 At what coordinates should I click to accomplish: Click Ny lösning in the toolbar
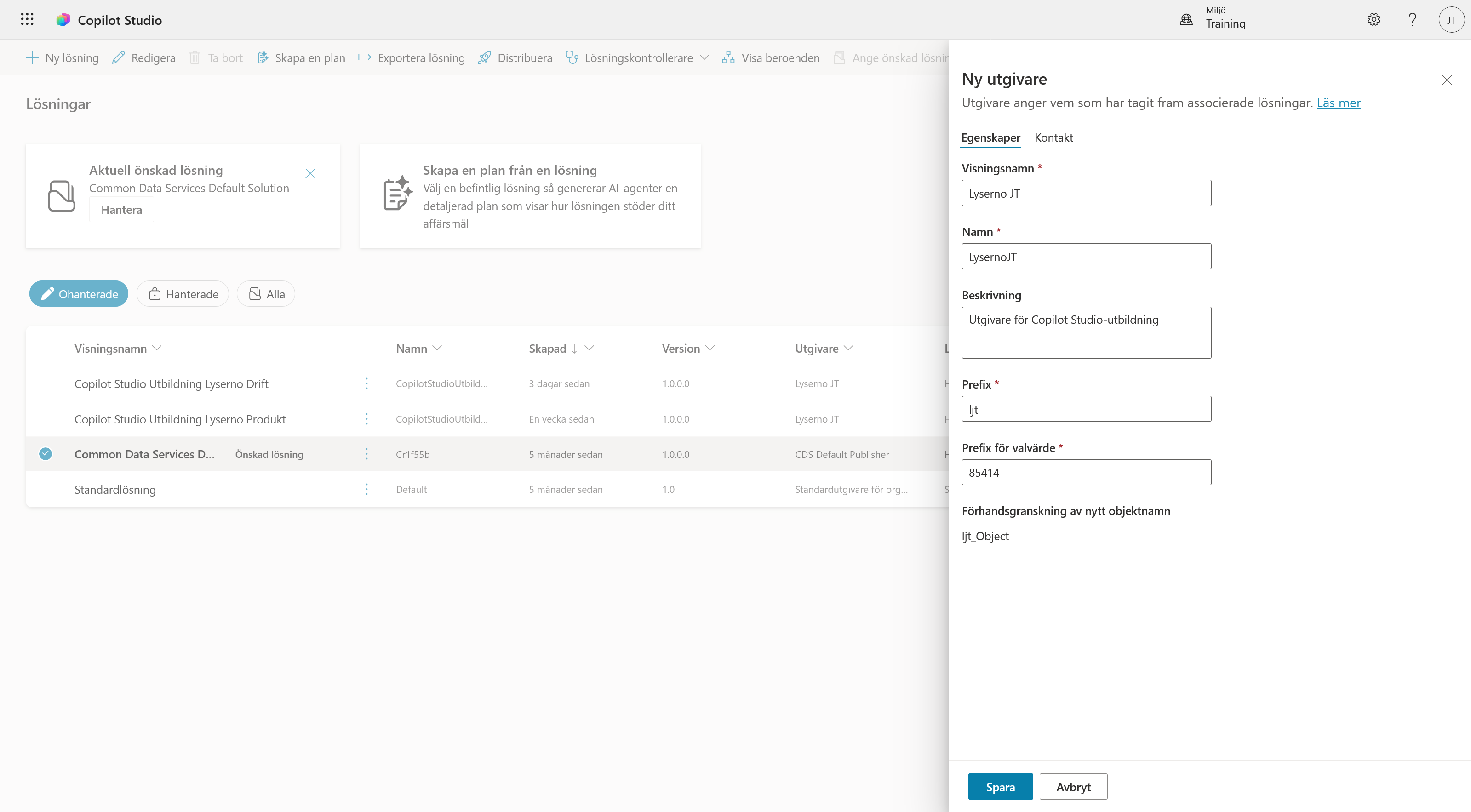pyautogui.click(x=62, y=57)
